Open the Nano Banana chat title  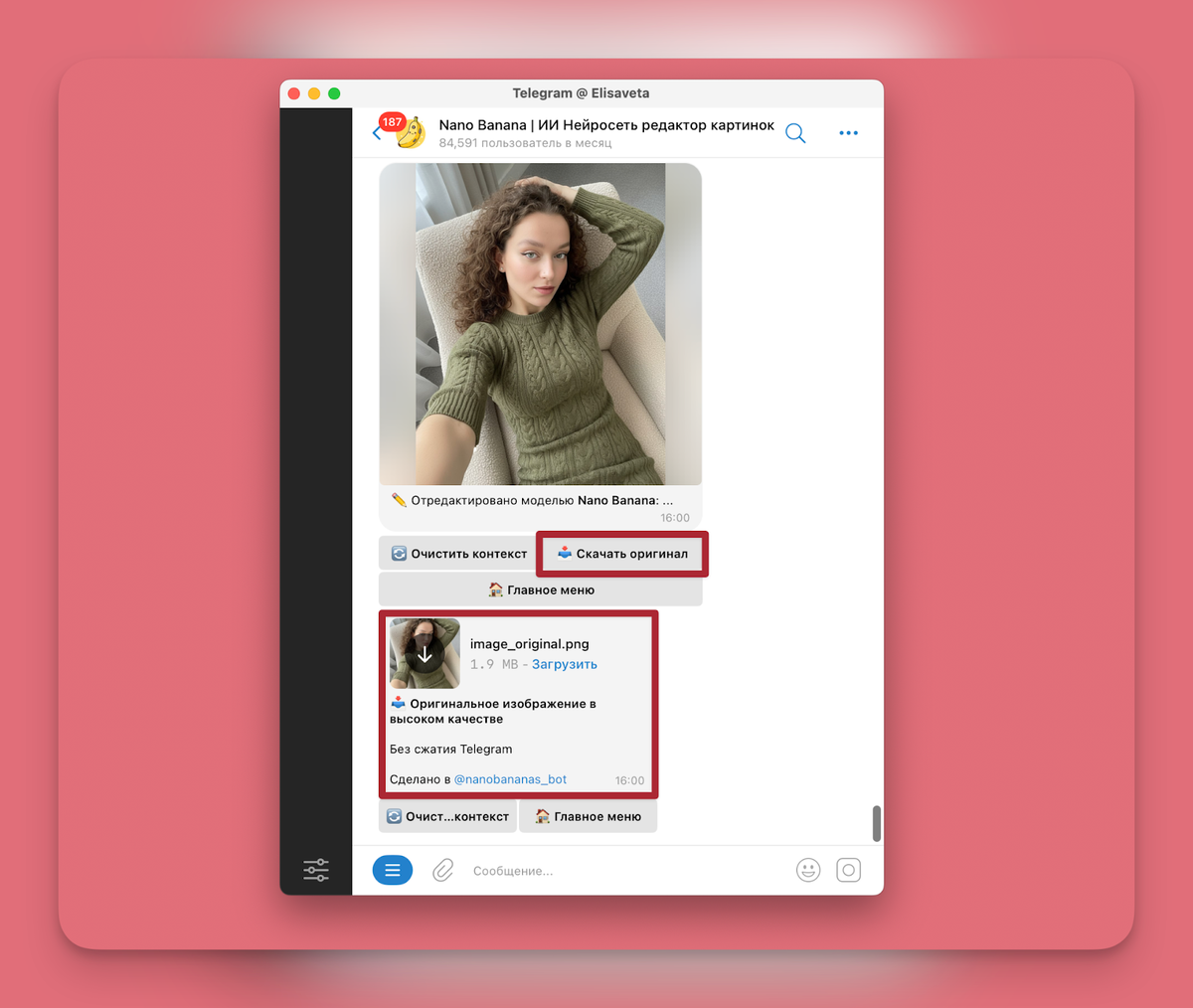(606, 125)
